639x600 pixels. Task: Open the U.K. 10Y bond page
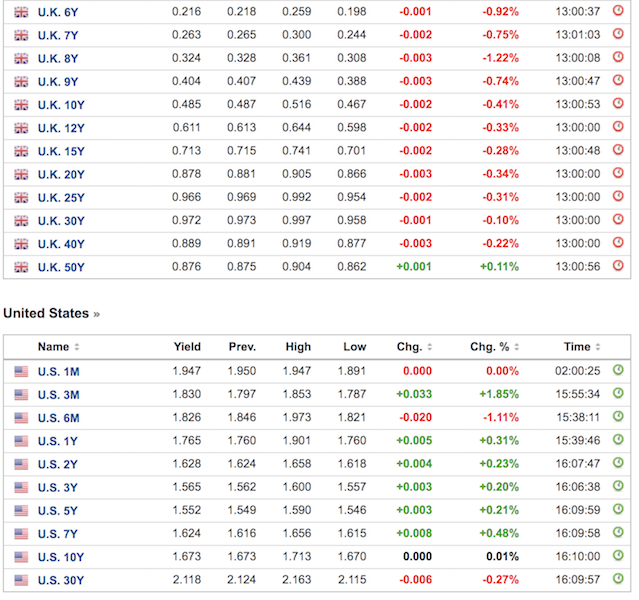(61, 105)
